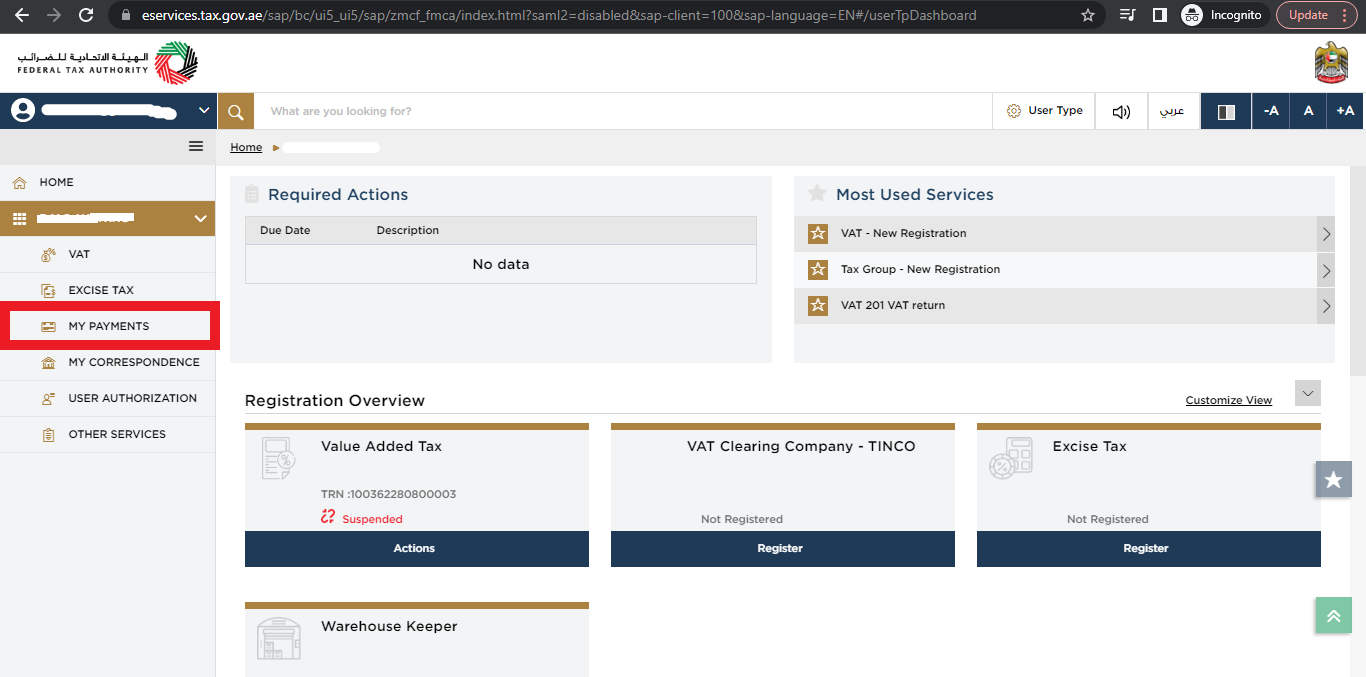Open HOME in the sidebar
1366x677 pixels.
[108, 182]
